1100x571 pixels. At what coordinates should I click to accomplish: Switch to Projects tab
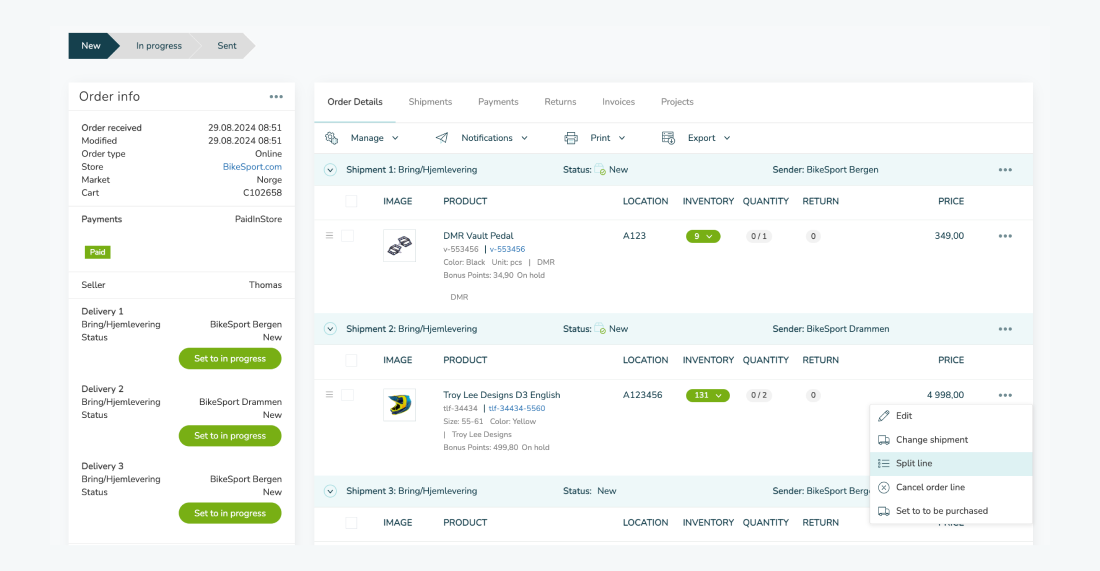point(677,102)
